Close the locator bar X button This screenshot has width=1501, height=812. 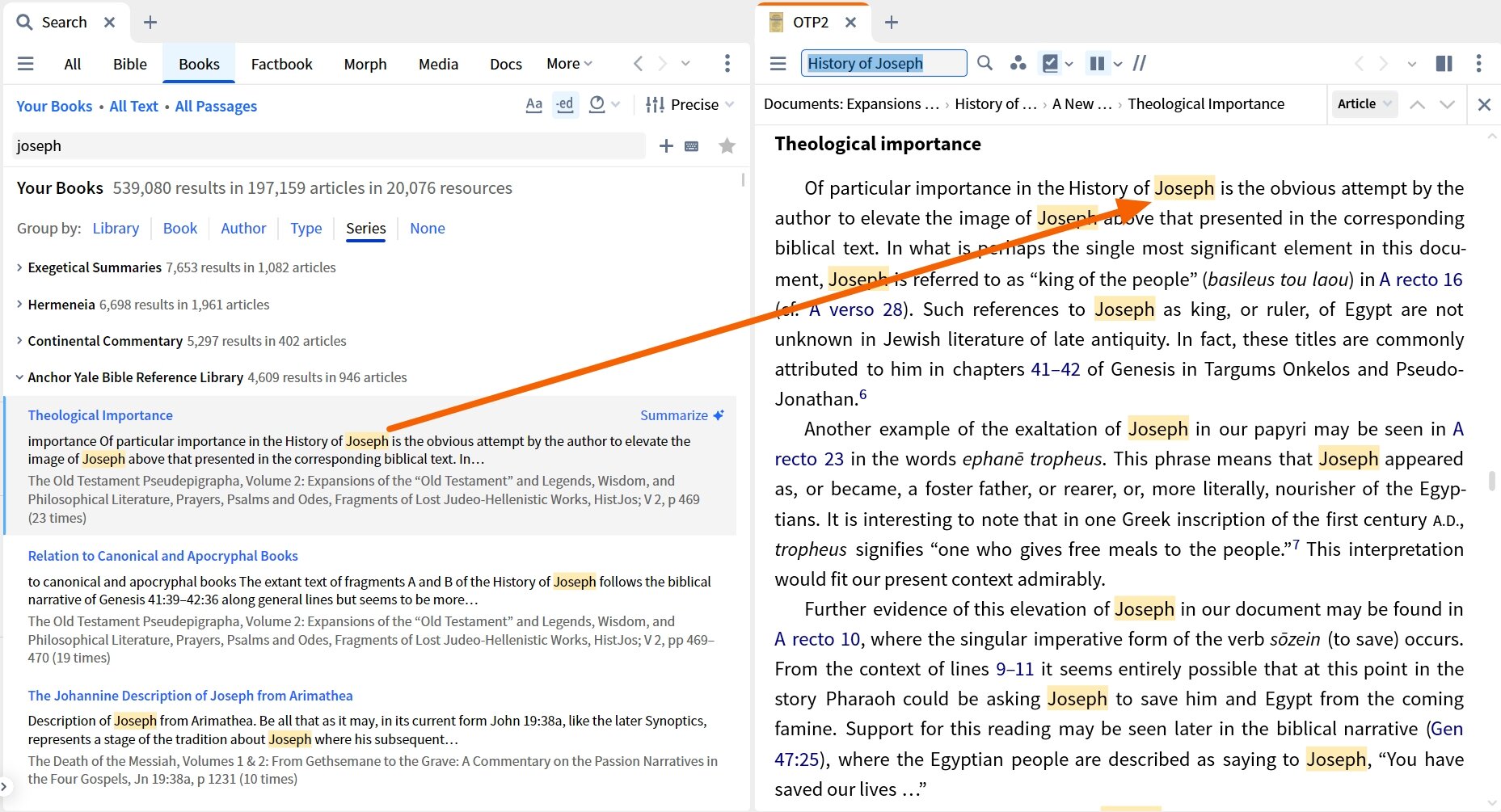[x=1484, y=104]
